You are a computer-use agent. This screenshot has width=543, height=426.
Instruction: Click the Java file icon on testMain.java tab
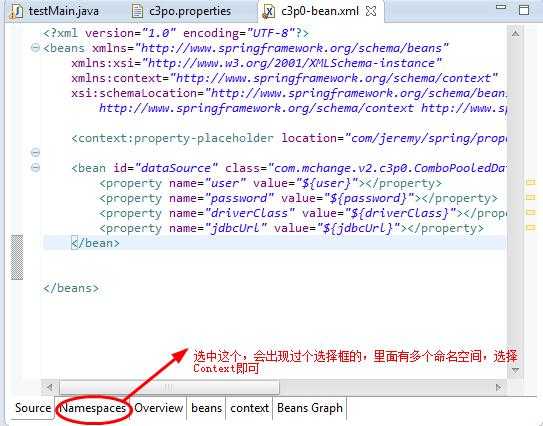tap(16, 11)
